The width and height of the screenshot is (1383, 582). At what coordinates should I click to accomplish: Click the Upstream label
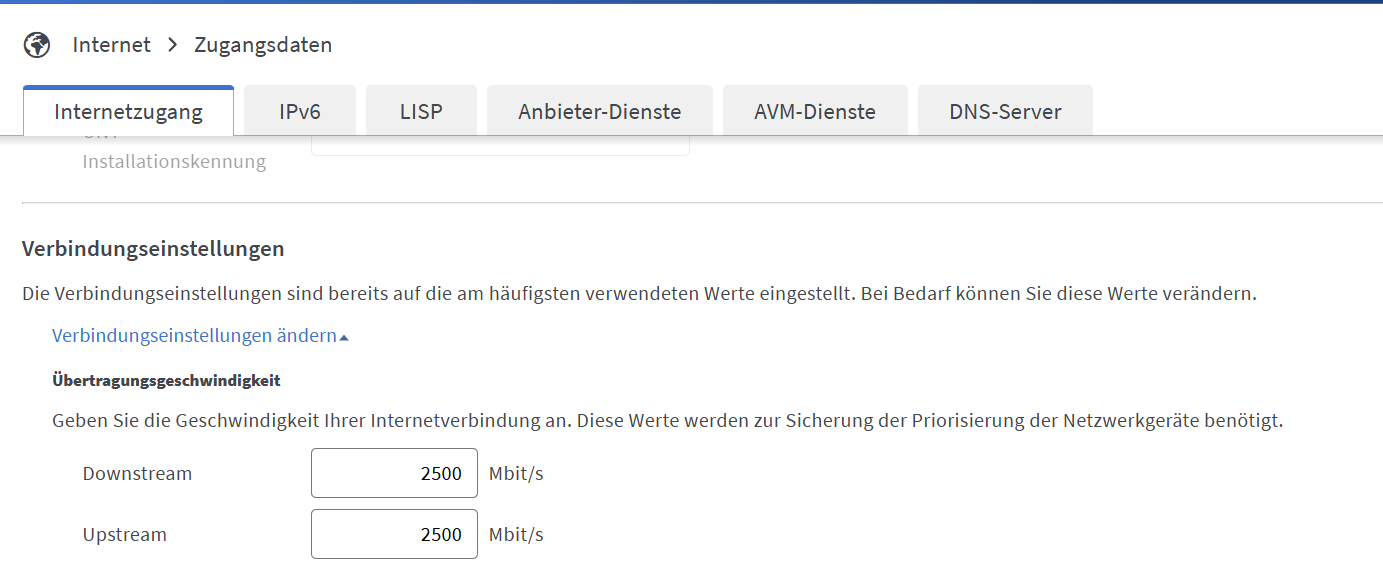point(125,534)
